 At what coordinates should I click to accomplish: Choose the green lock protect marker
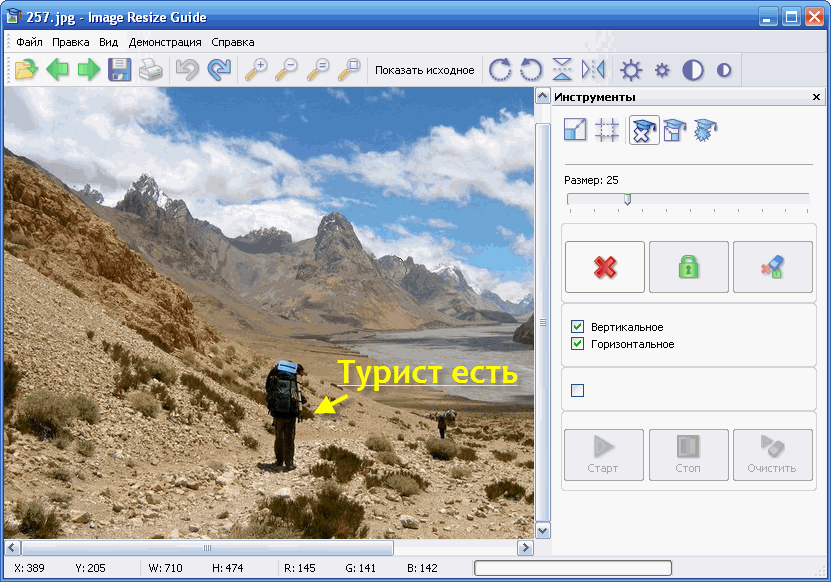[688, 267]
